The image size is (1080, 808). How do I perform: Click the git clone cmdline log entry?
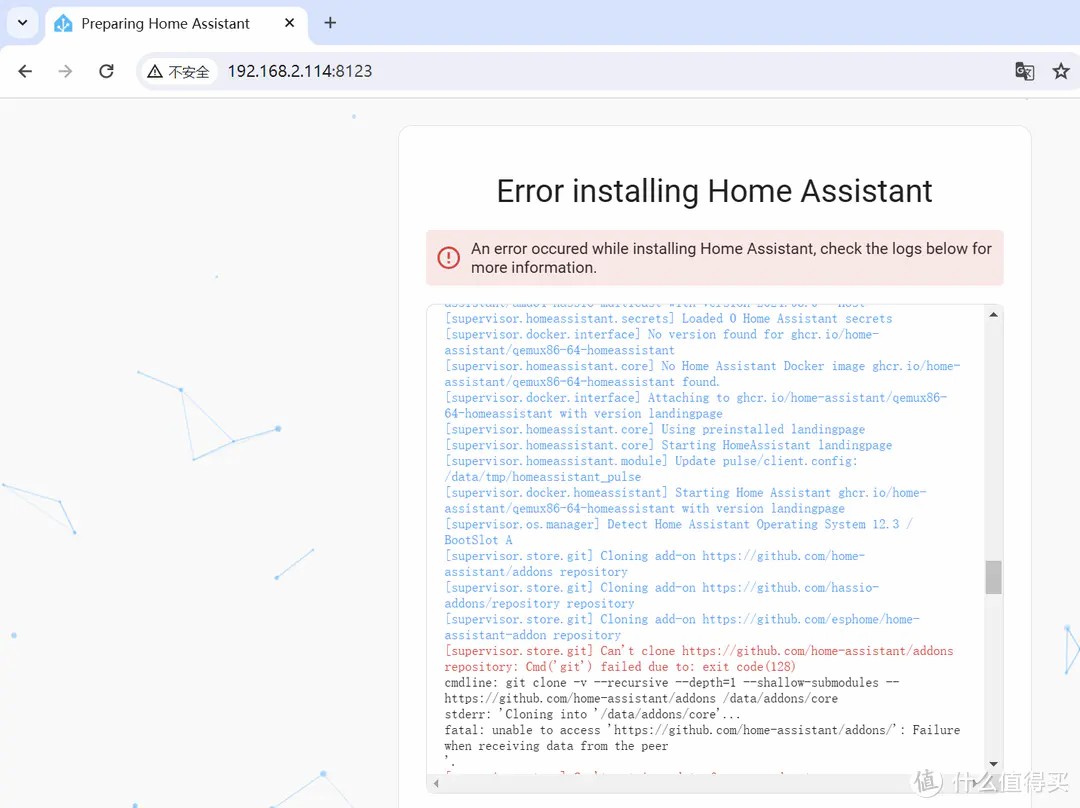670,683
